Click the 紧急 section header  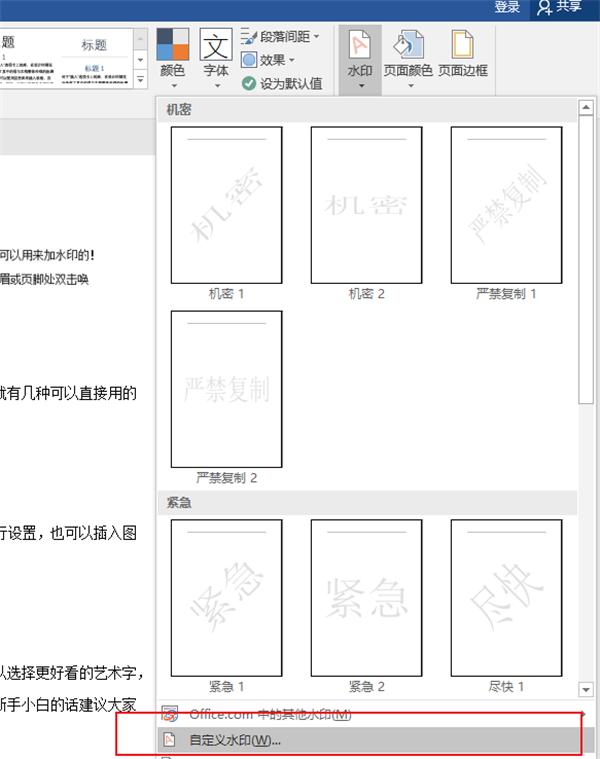(x=368, y=502)
